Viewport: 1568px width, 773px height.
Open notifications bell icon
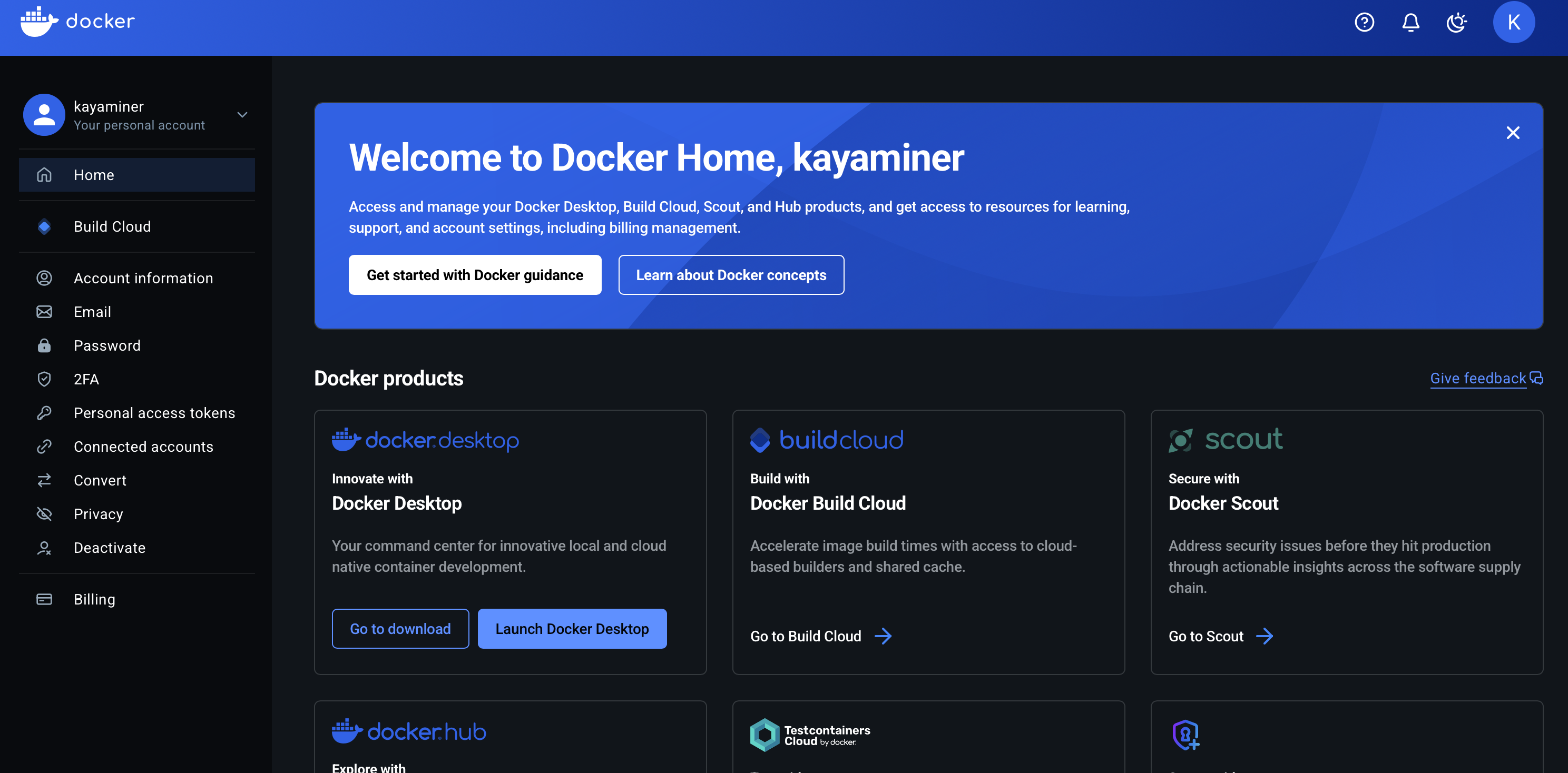coord(1410,23)
